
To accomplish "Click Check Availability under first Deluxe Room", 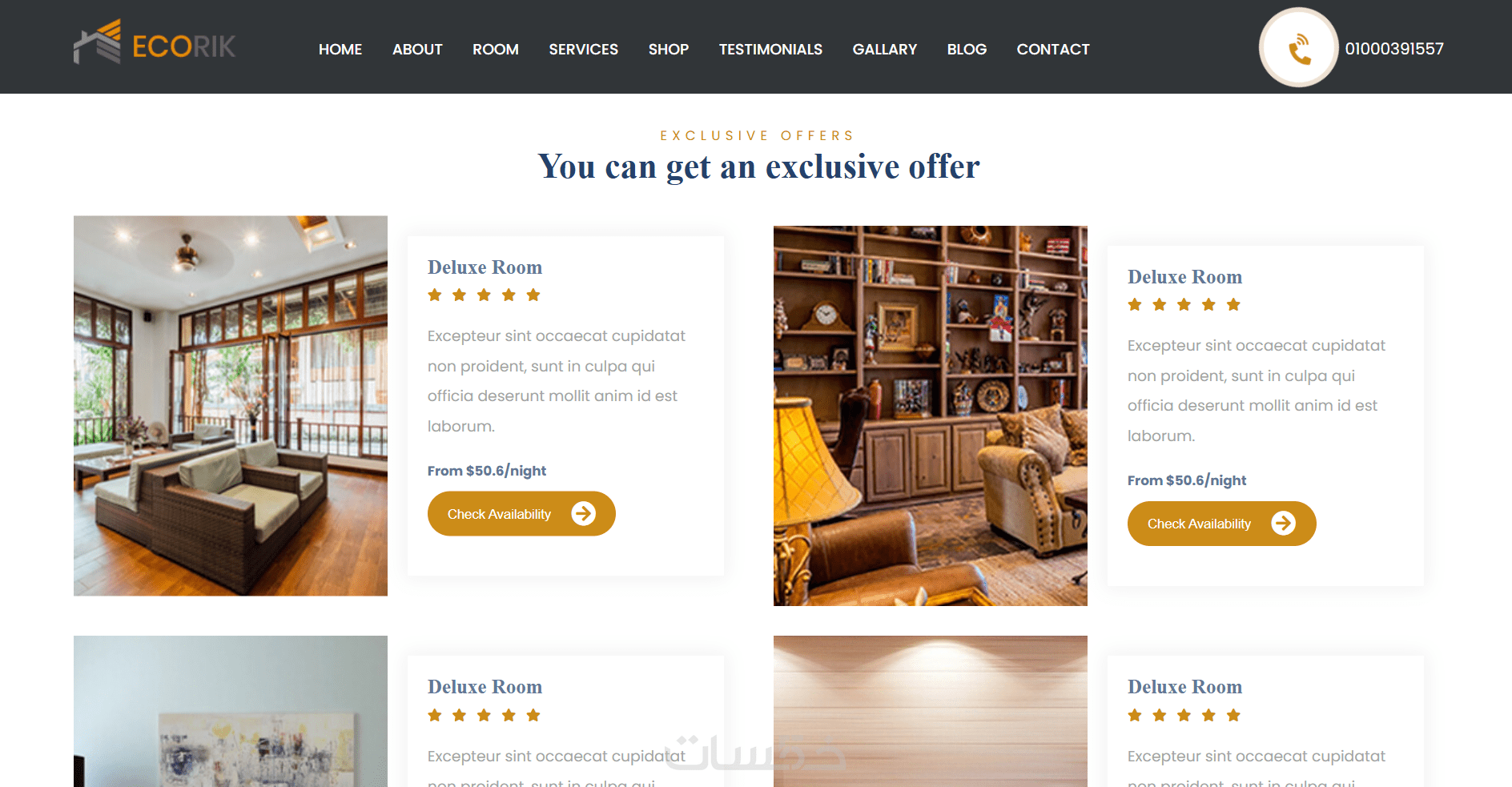I will pyautogui.click(x=521, y=514).
